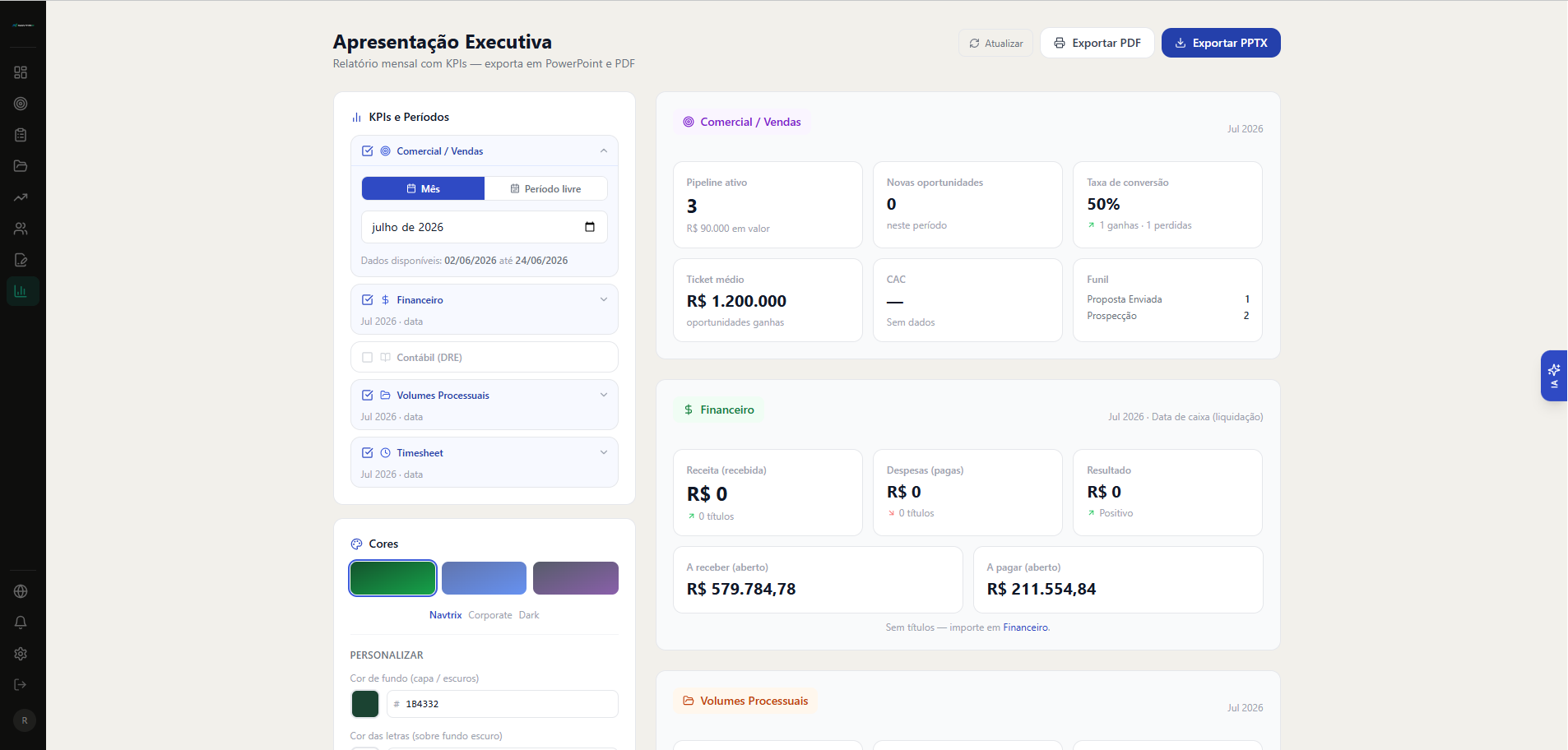1568x750 pixels.
Task: Click the hex color input 1B4332
Action: [x=502, y=704]
